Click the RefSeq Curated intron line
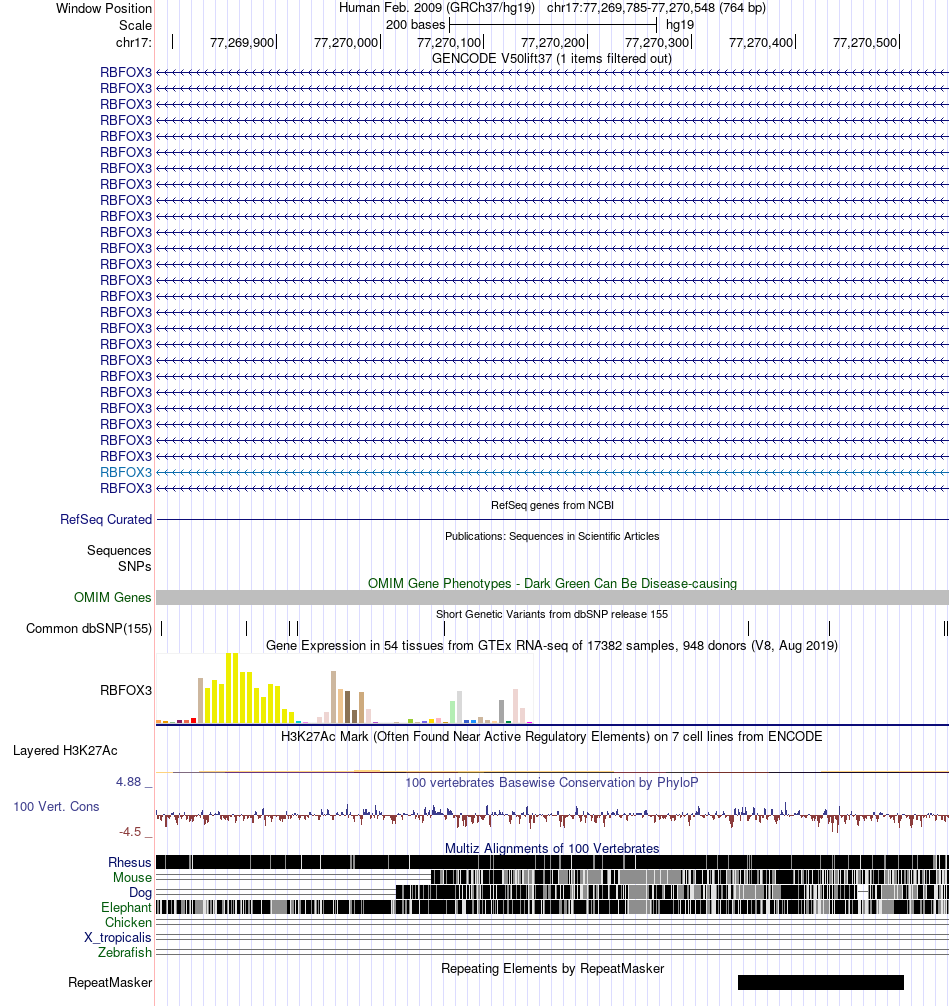Image resolution: width=950 pixels, height=1006 pixels. click(x=552, y=519)
